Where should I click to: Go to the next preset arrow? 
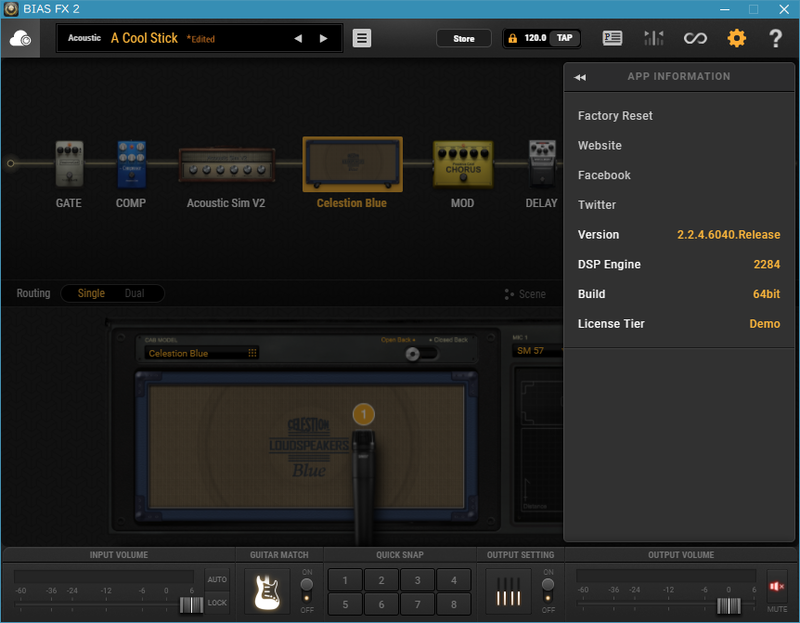pos(323,38)
